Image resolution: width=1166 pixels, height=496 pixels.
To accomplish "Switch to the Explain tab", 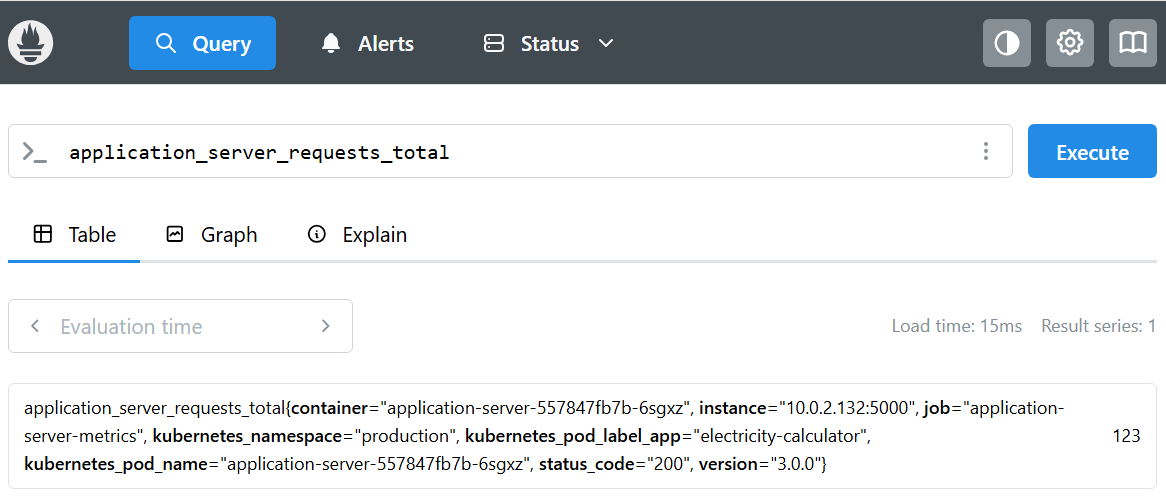I will point(357,235).
